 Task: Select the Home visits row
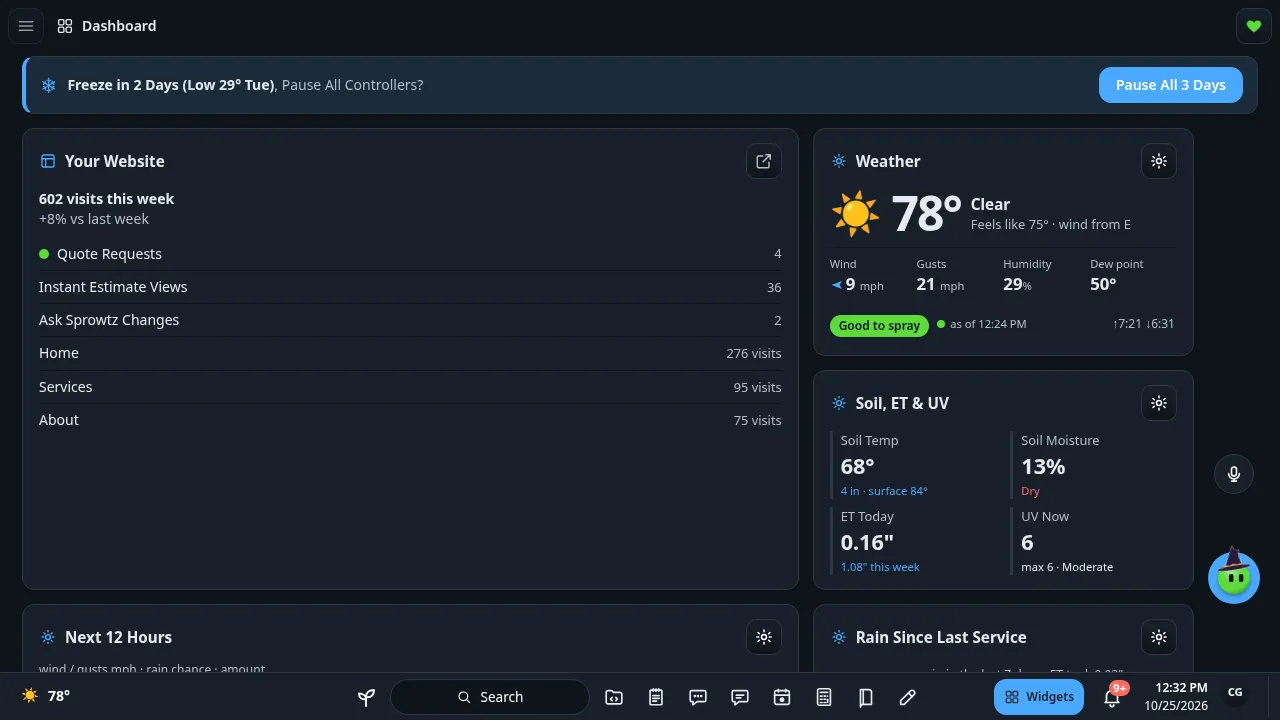point(410,353)
